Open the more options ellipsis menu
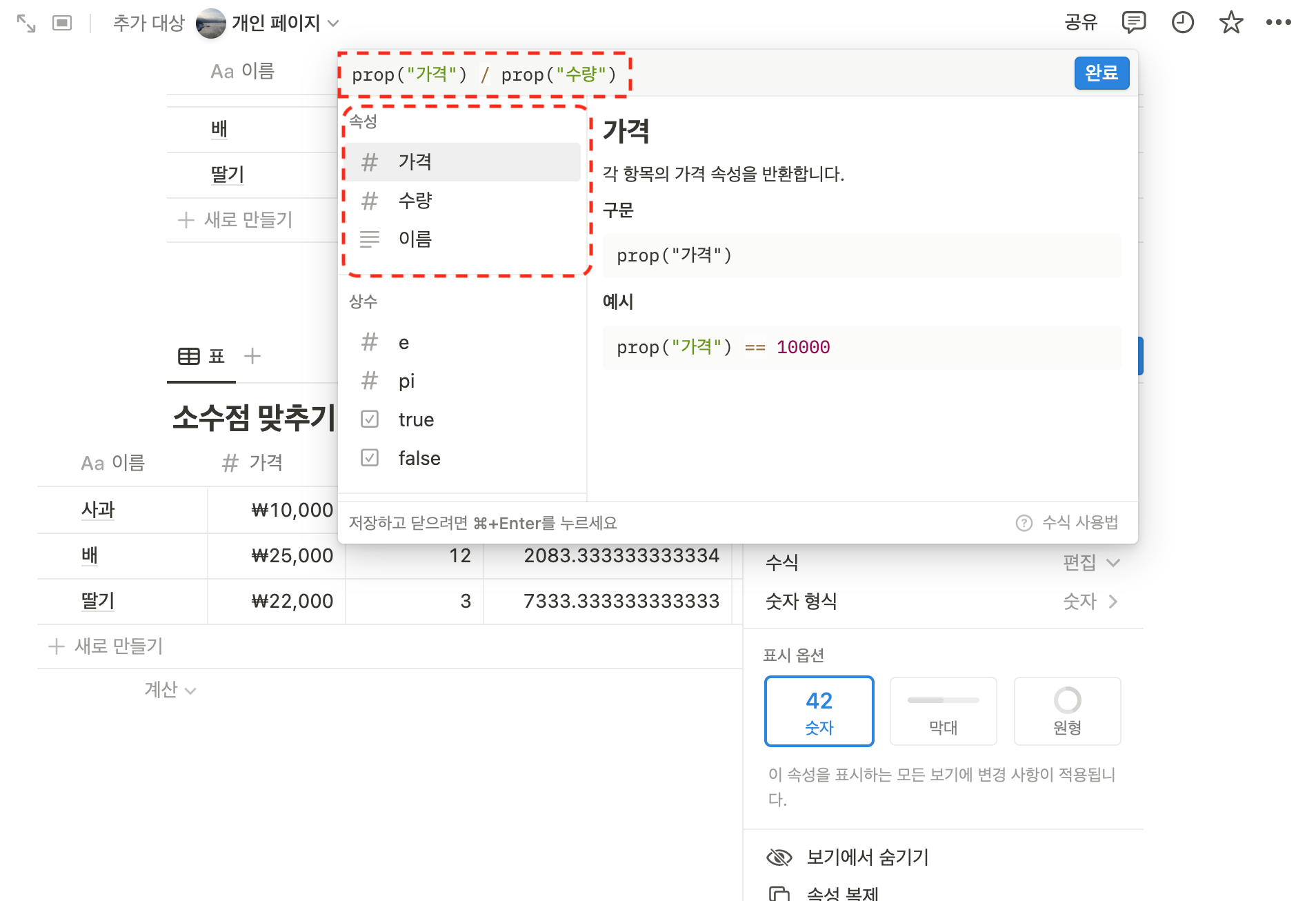Viewport: 1316px width, 901px height. pos(1279,22)
